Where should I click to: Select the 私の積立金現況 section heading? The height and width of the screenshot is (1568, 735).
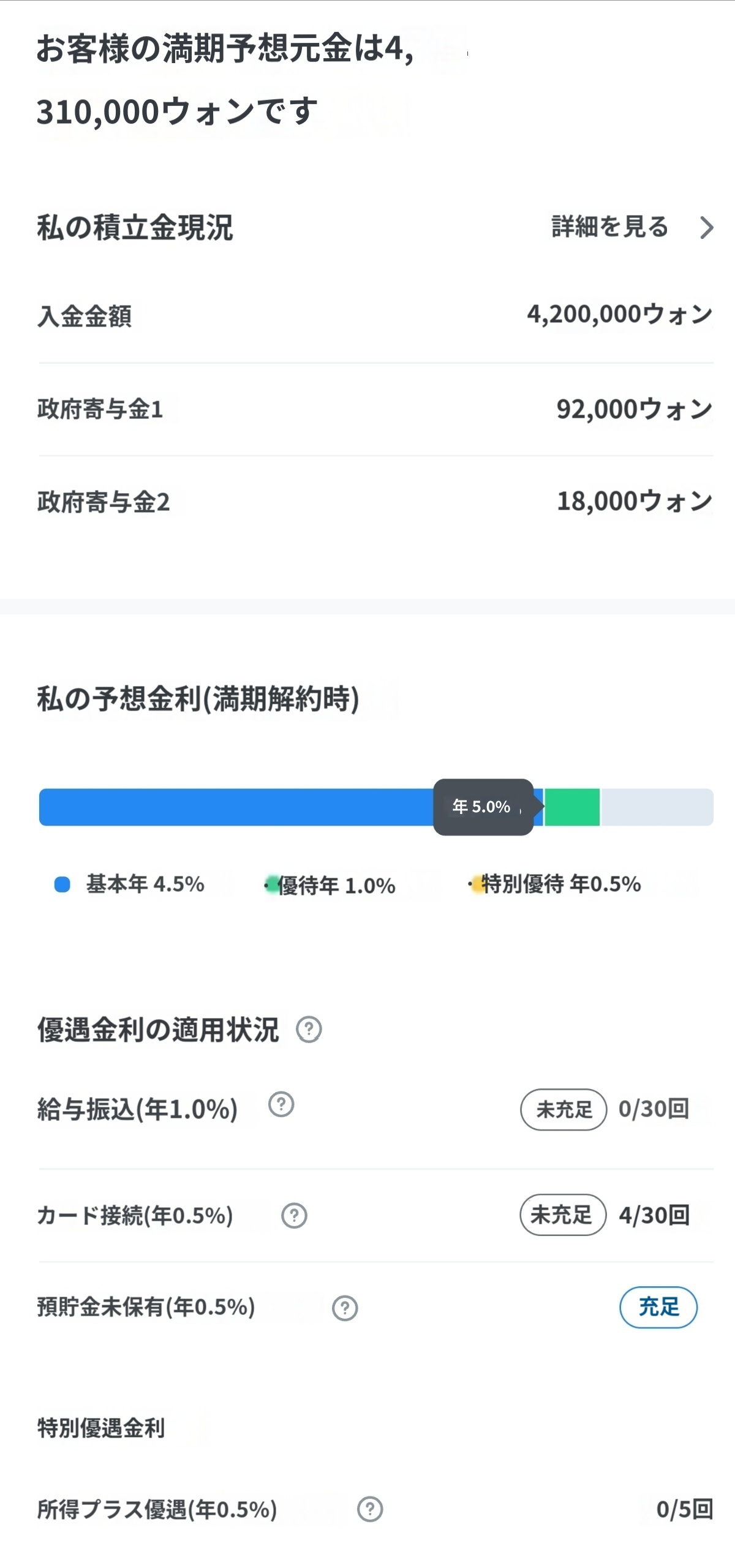pos(135,227)
